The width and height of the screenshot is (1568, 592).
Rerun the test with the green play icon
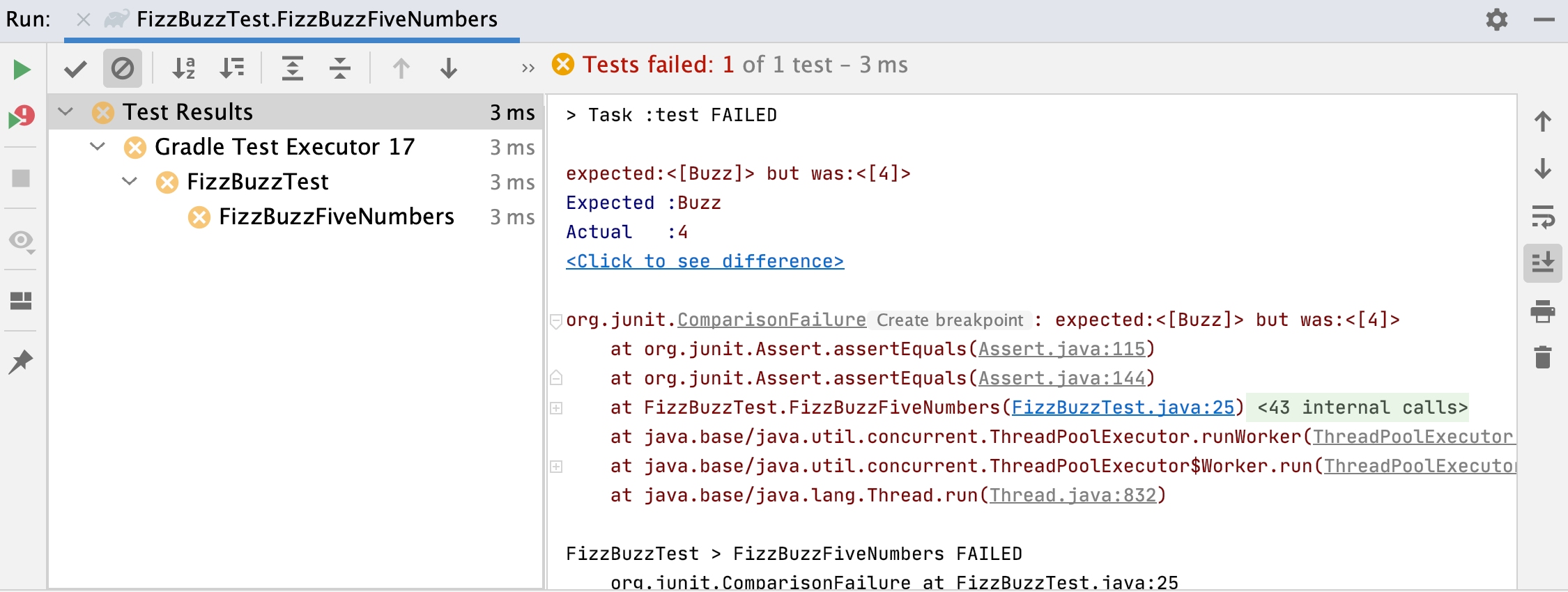(x=22, y=69)
